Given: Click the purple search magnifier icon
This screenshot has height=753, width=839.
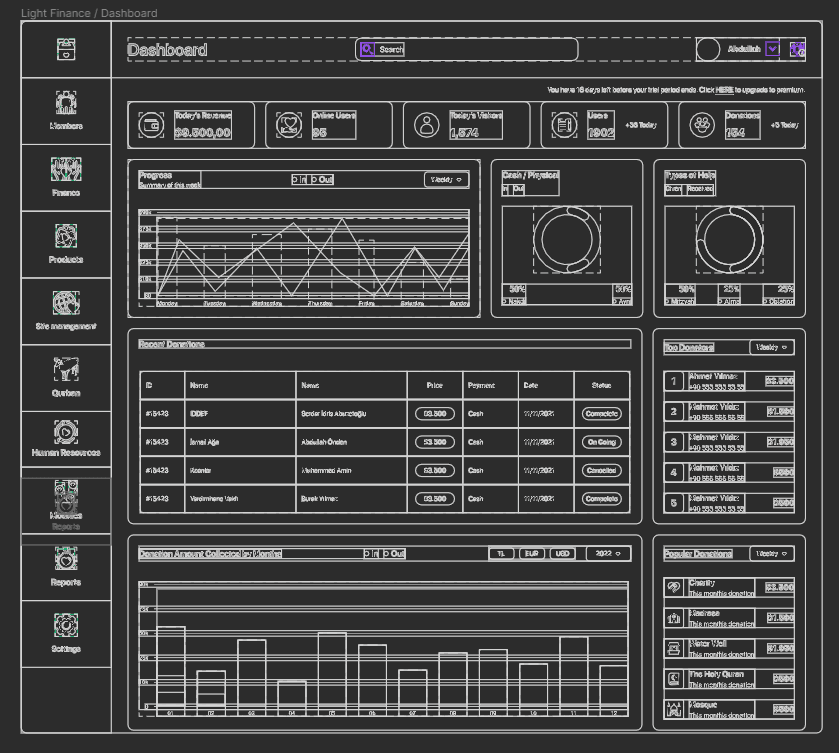Looking at the screenshot, I should click(367, 49).
